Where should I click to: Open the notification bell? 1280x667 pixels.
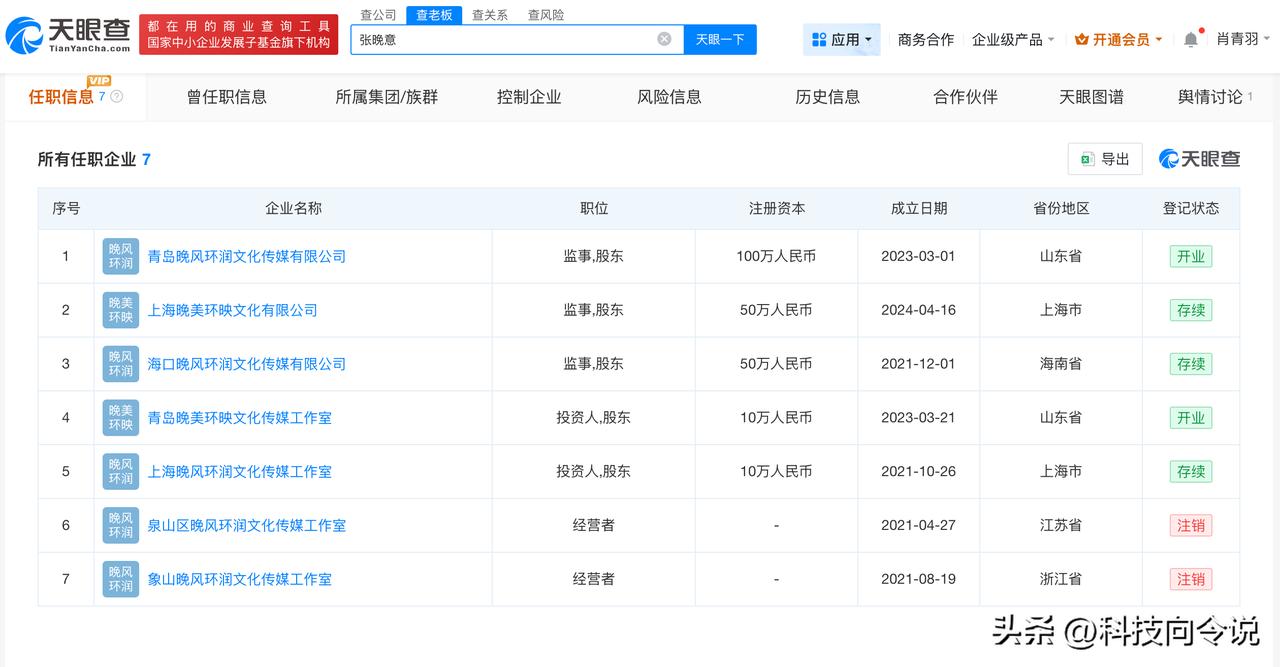(1190, 40)
